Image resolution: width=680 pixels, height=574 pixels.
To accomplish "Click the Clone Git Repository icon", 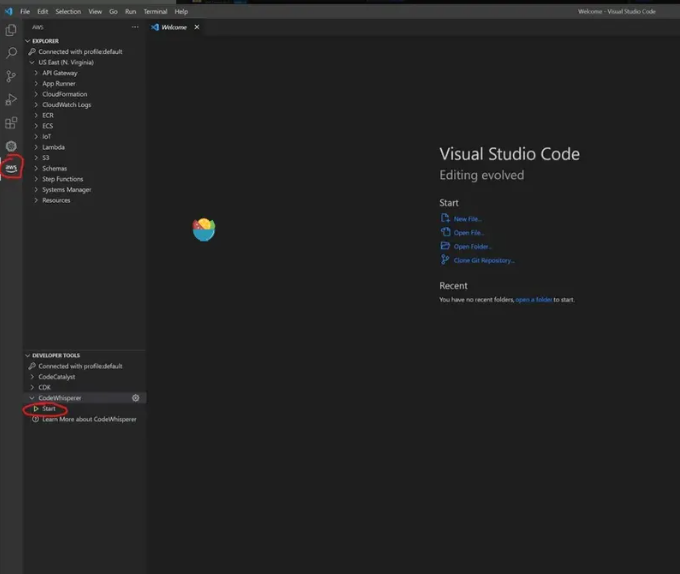I will point(445,260).
